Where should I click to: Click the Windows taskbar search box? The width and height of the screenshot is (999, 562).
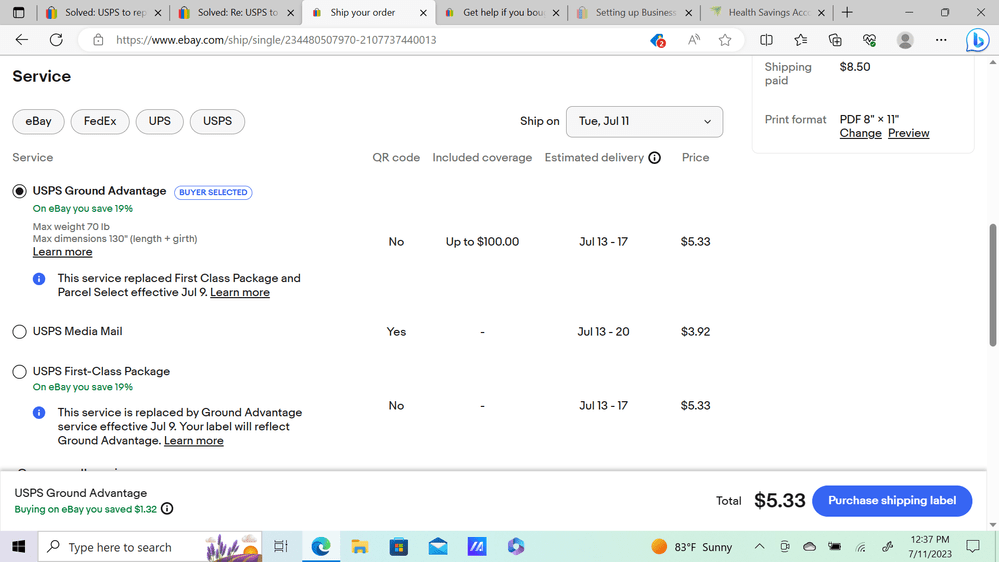[x=150, y=547]
